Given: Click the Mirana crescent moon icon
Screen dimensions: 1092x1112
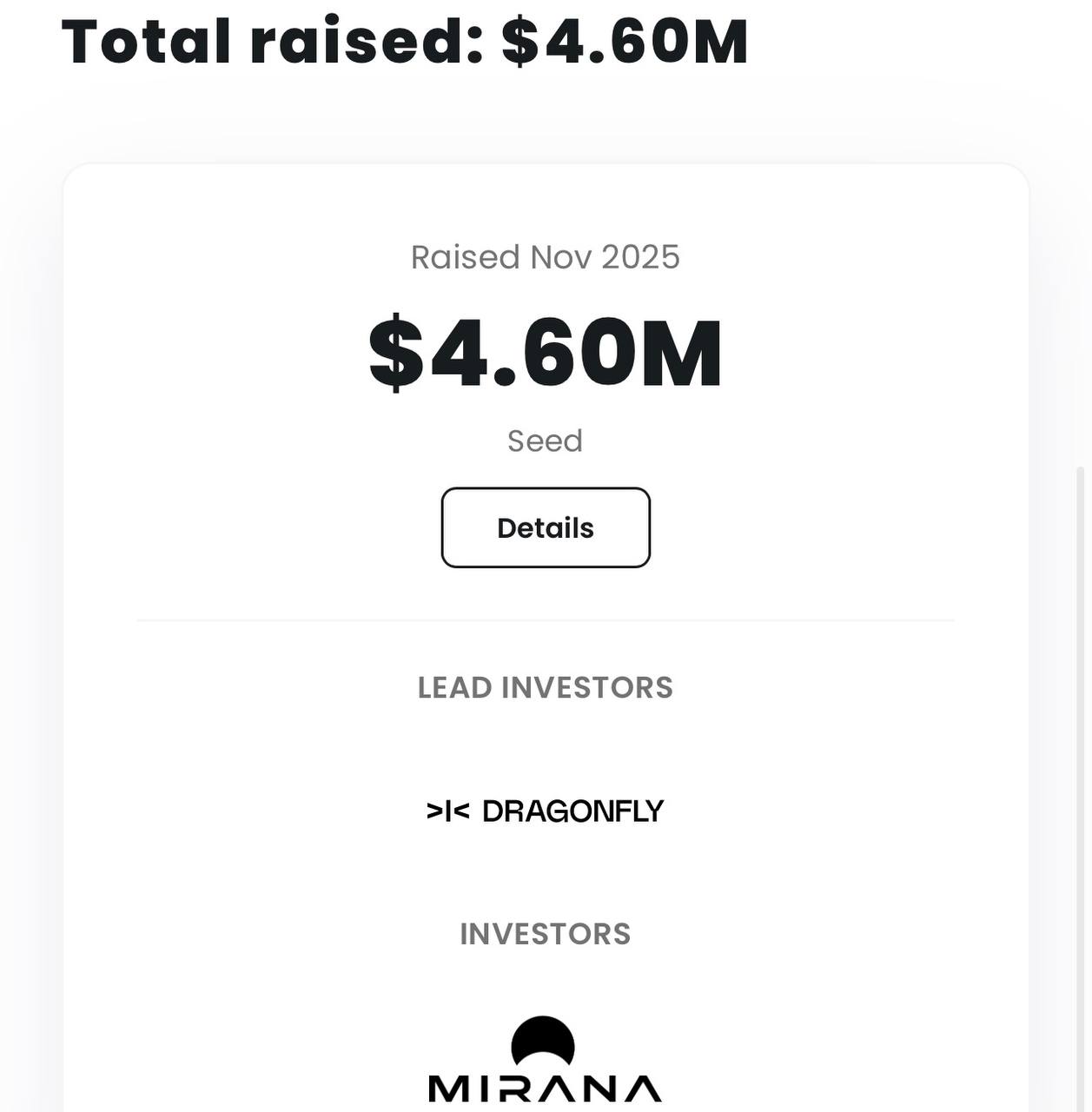Looking at the screenshot, I should click(543, 1040).
